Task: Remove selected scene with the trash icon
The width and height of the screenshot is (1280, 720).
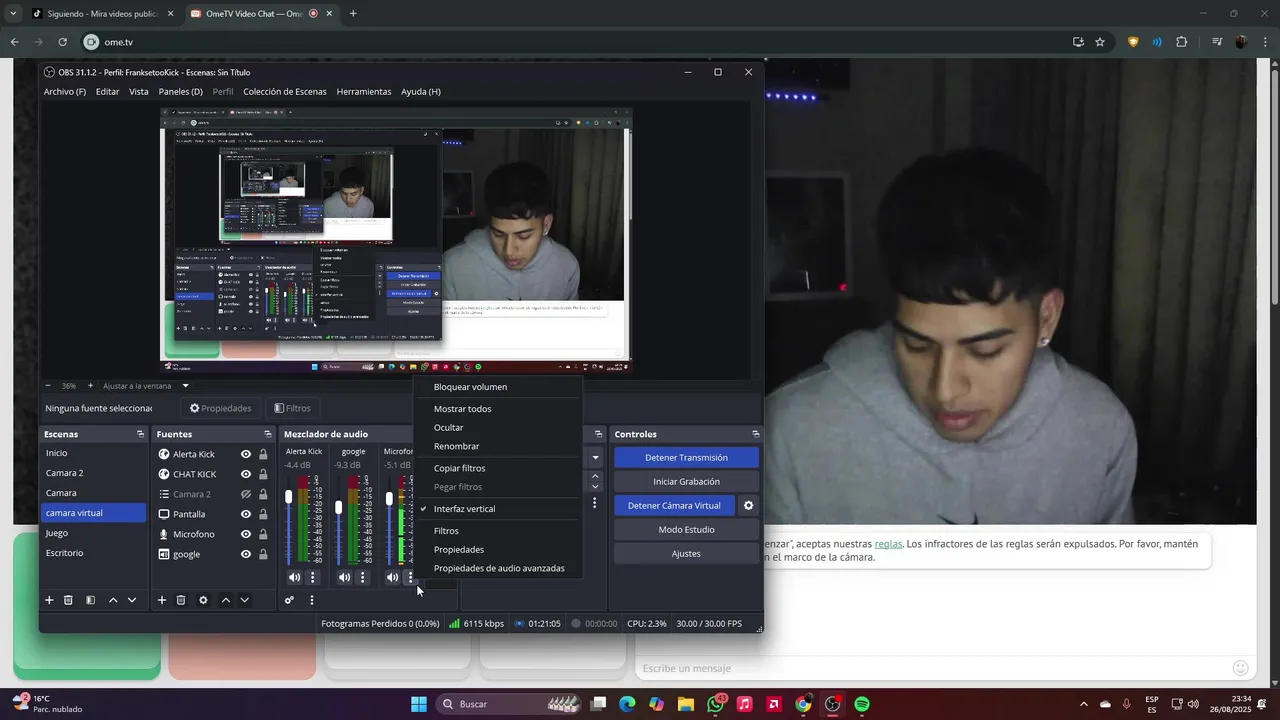Action: 68,600
